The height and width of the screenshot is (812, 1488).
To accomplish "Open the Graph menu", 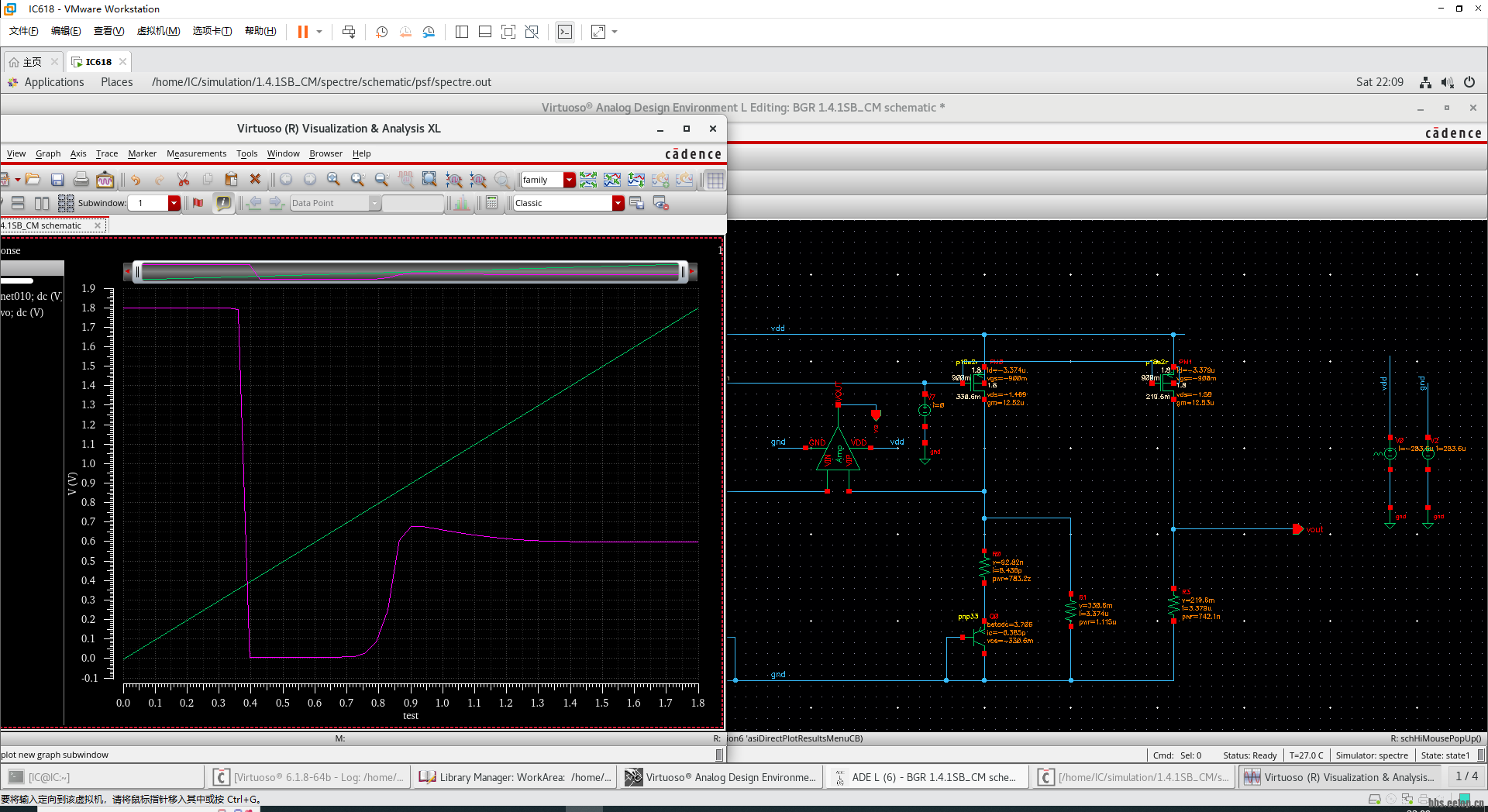I will (48, 153).
